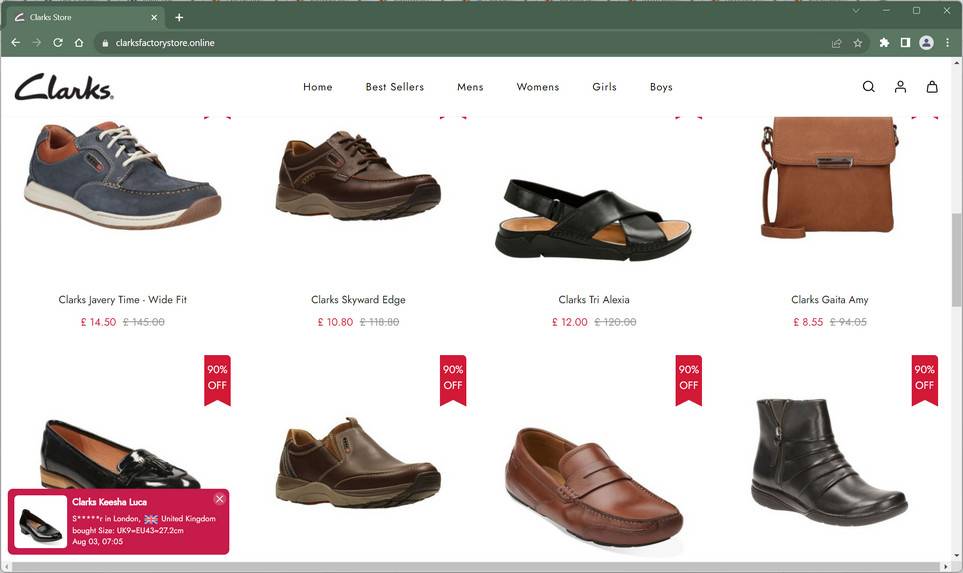Bookmark this page with star icon
This screenshot has width=963, height=573.
pyautogui.click(x=857, y=43)
